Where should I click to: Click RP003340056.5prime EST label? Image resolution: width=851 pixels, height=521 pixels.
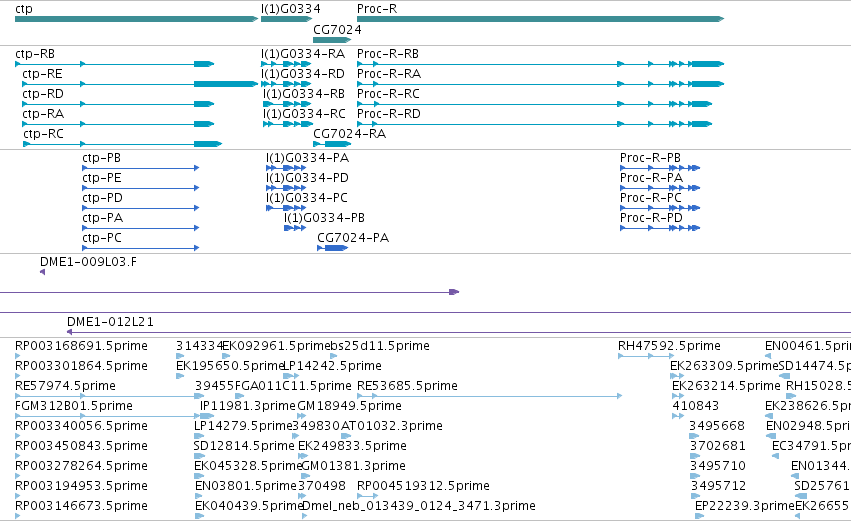(81, 427)
